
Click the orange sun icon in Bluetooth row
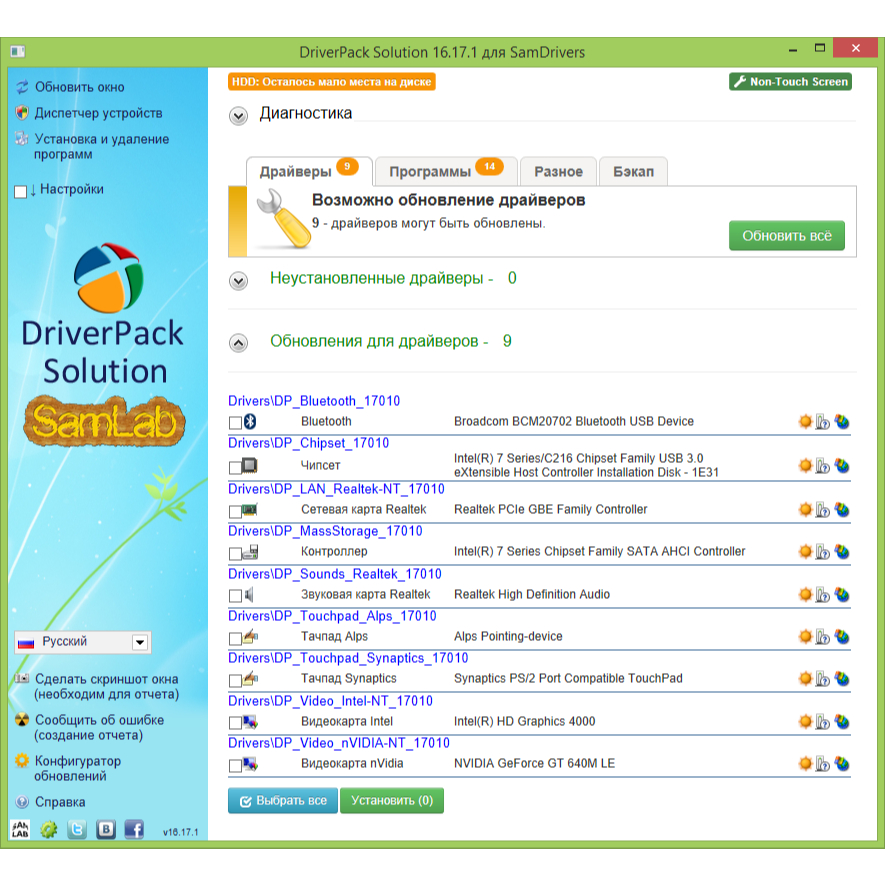805,422
